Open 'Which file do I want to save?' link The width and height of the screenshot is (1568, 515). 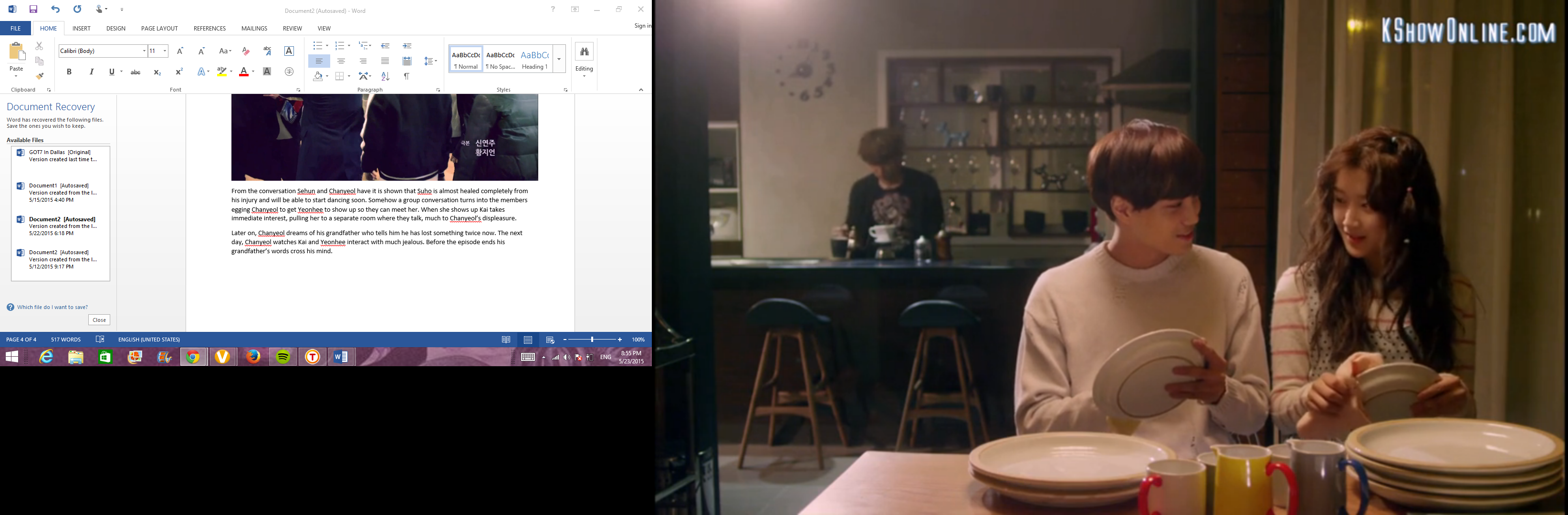[x=52, y=307]
